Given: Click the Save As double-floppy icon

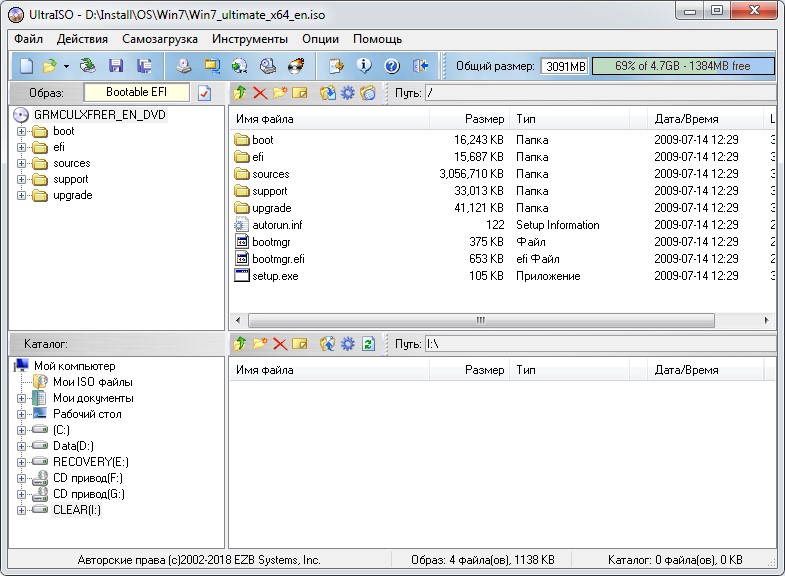Looking at the screenshot, I should pos(145,66).
